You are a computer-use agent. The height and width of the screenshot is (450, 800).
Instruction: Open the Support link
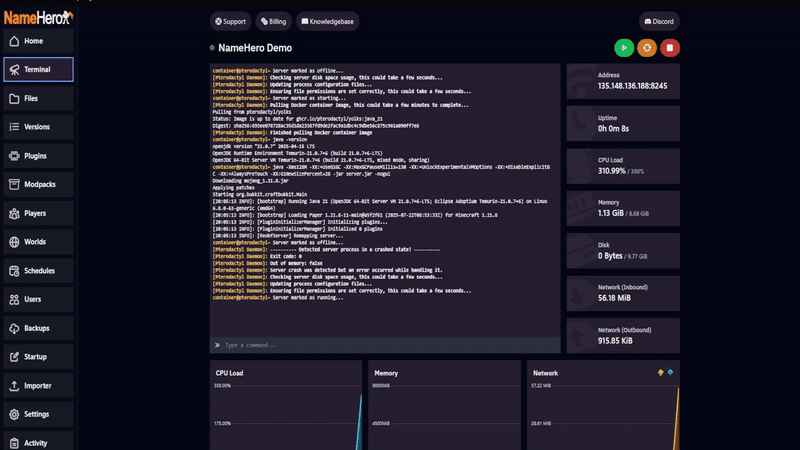point(231,21)
